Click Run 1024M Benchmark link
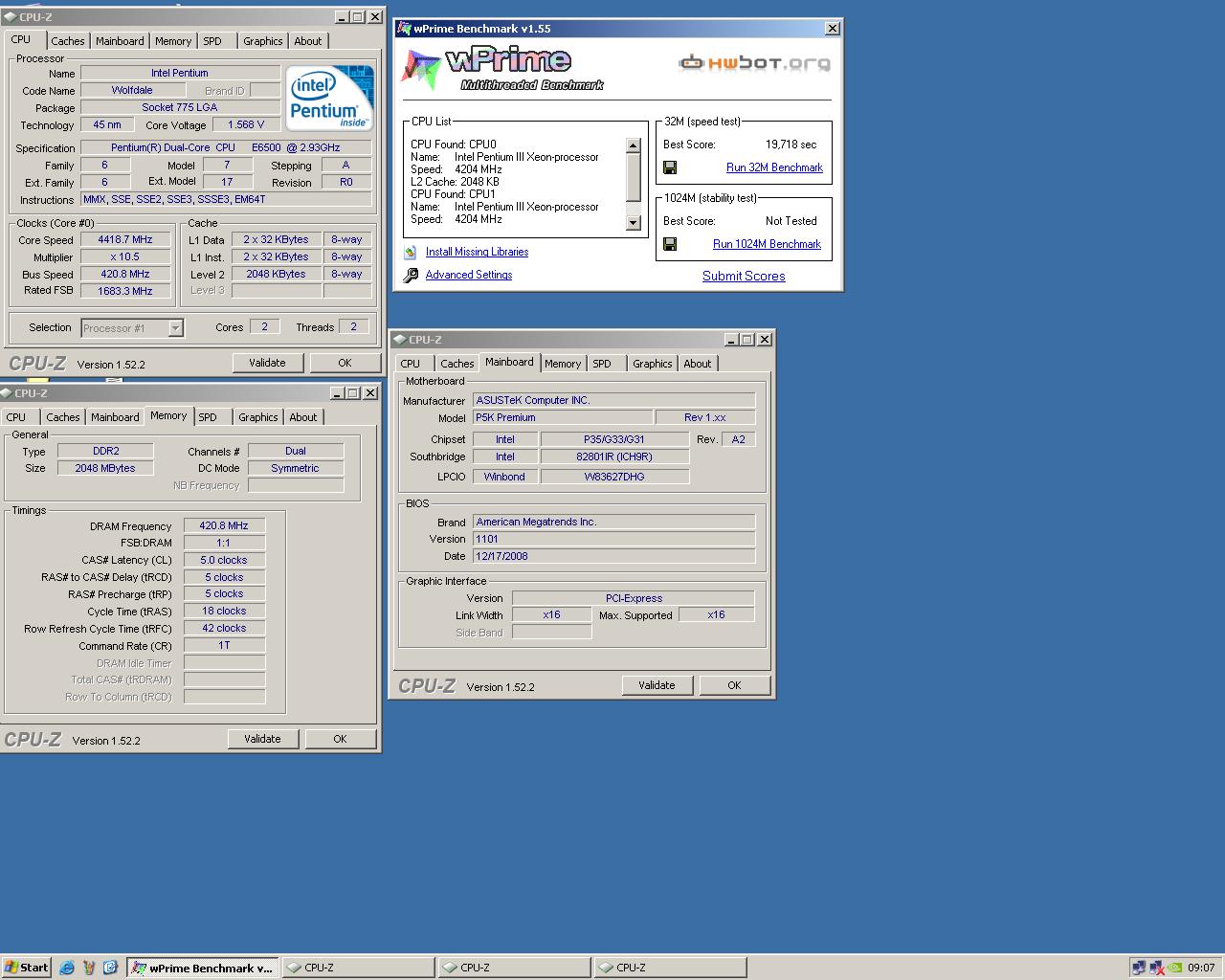1225x980 pixels. click(x=767, y=244)
